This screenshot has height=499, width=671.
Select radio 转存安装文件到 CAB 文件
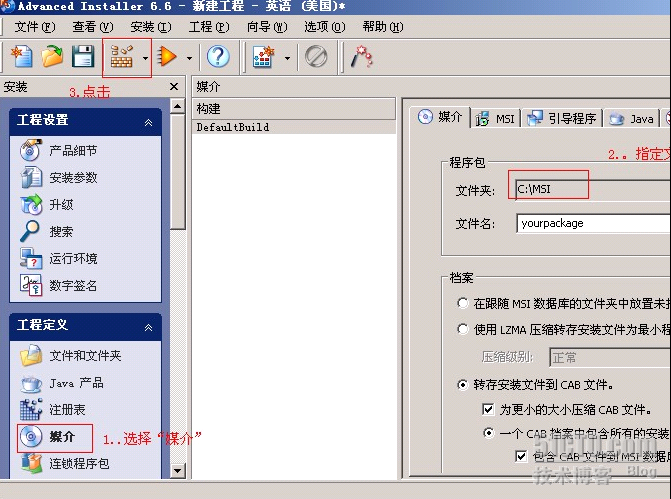pos(462,385)
